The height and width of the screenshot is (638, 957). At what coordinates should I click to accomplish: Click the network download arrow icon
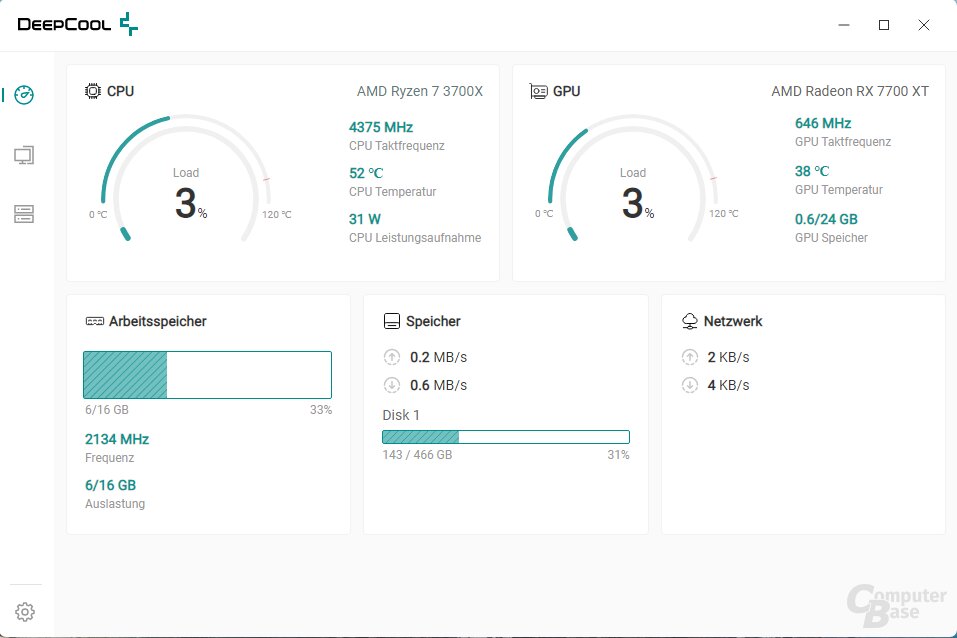coord(690,385)
